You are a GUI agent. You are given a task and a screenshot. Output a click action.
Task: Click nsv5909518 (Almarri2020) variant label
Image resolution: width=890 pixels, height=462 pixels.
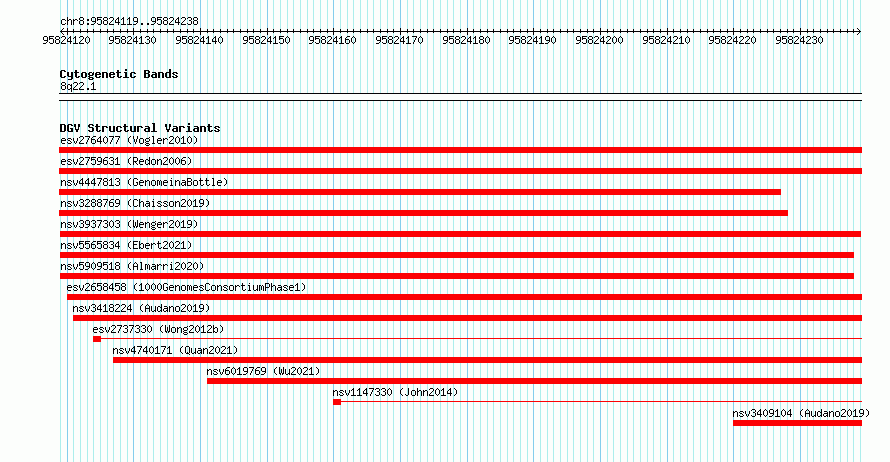[x=132, y=266]
